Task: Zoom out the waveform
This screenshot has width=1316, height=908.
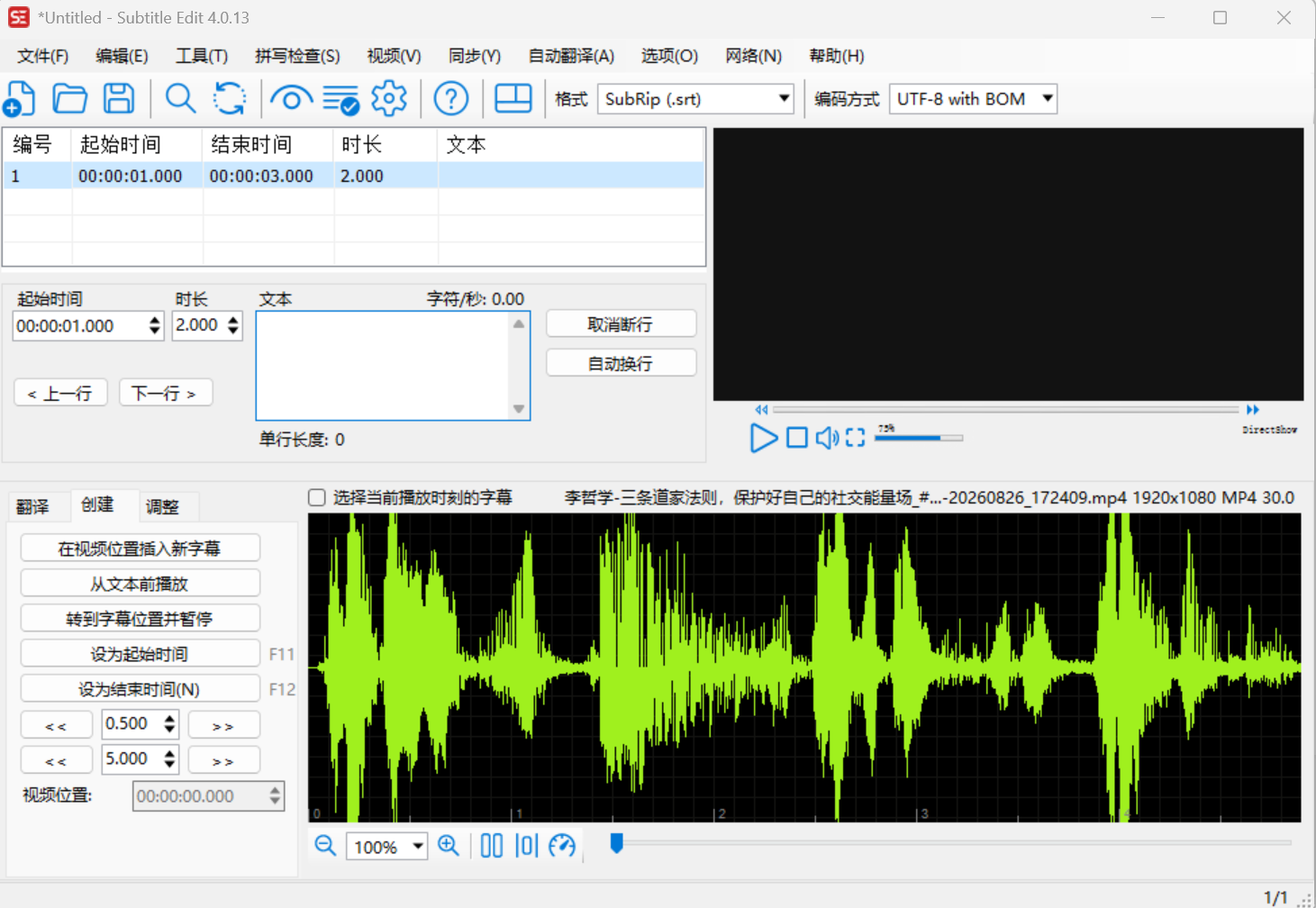Action: point(325,845)
